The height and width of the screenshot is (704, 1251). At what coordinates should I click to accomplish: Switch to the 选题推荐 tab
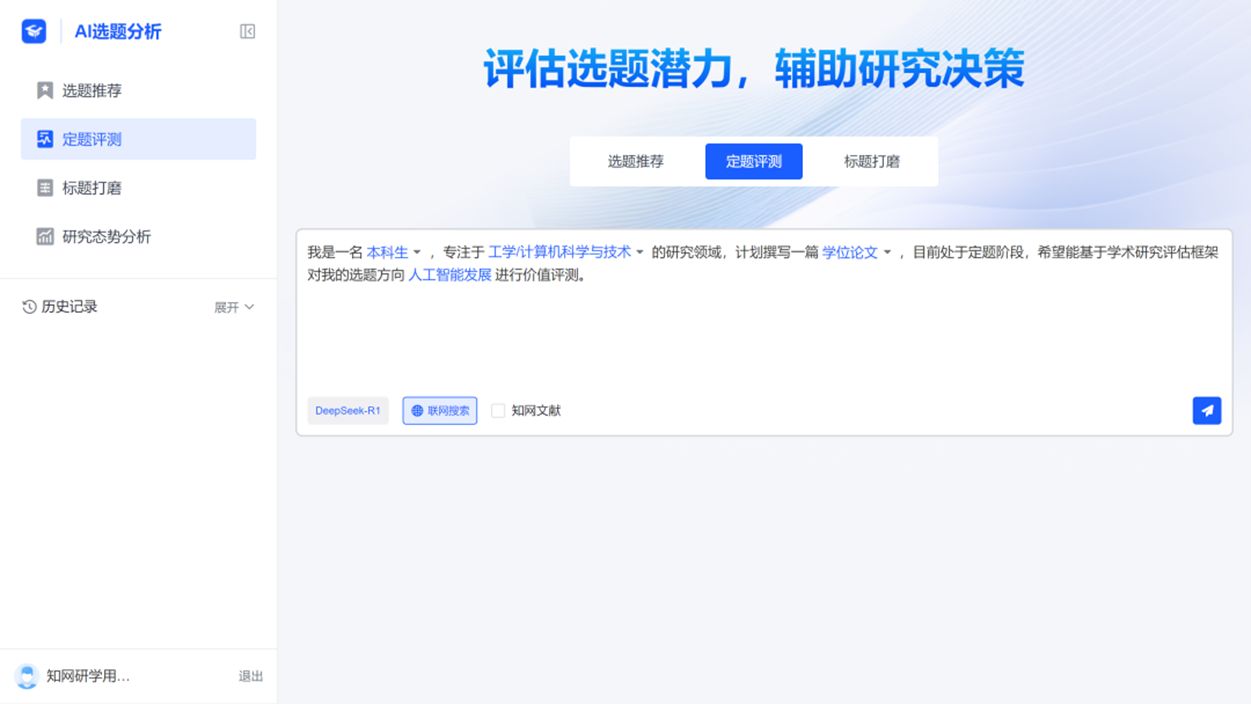635,162
